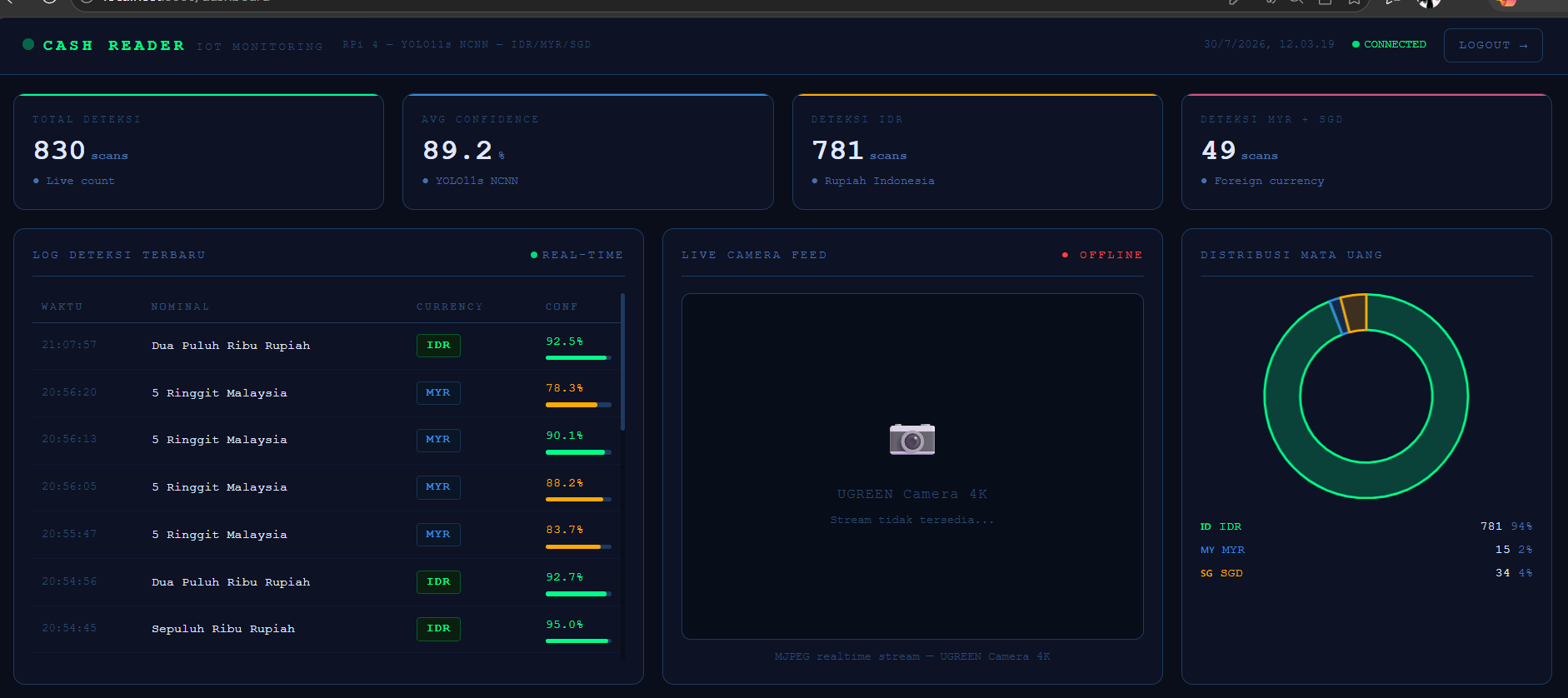Image resolution: width=1568 pixels, height=698 pixels.
Task: Click the MJPEG realtime stream caption
Action: pyautogui.click(x=912, y=656)
